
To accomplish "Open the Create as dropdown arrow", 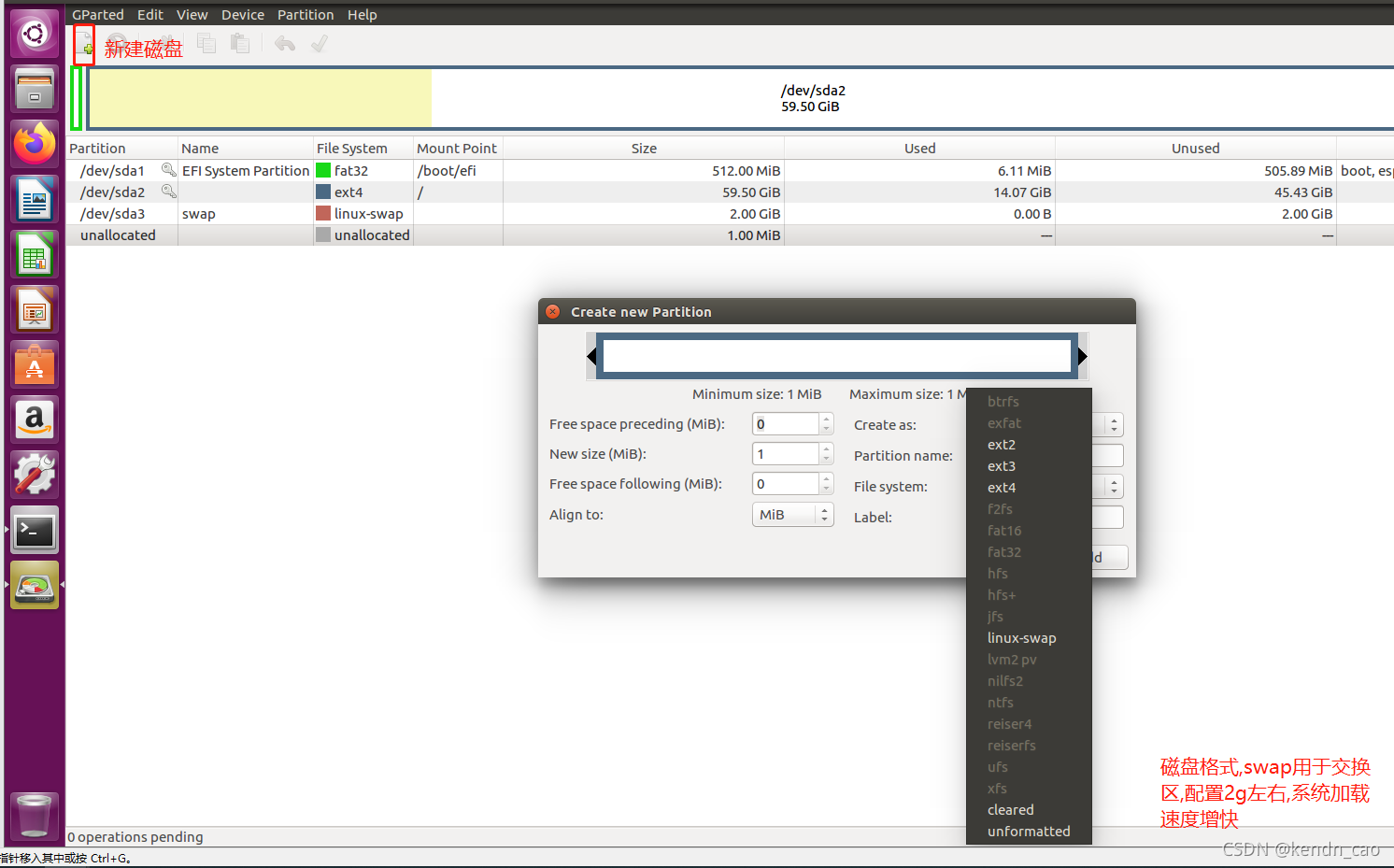I will click(1114, 425).
